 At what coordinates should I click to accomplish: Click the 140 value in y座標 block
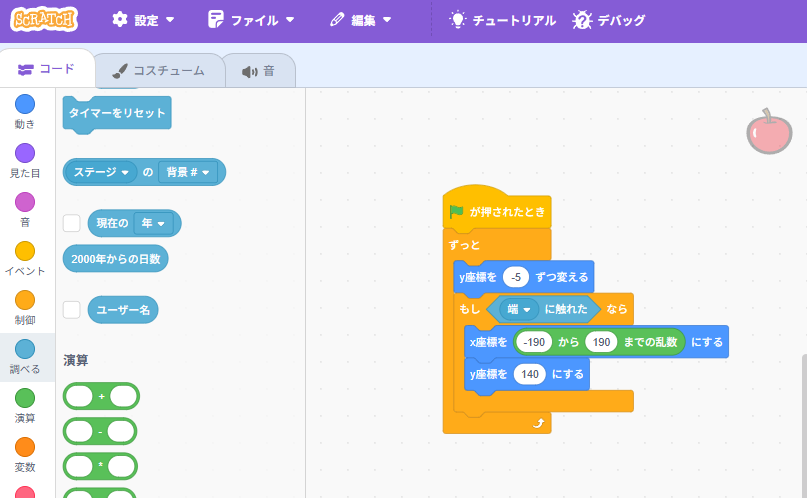point(529,374)
